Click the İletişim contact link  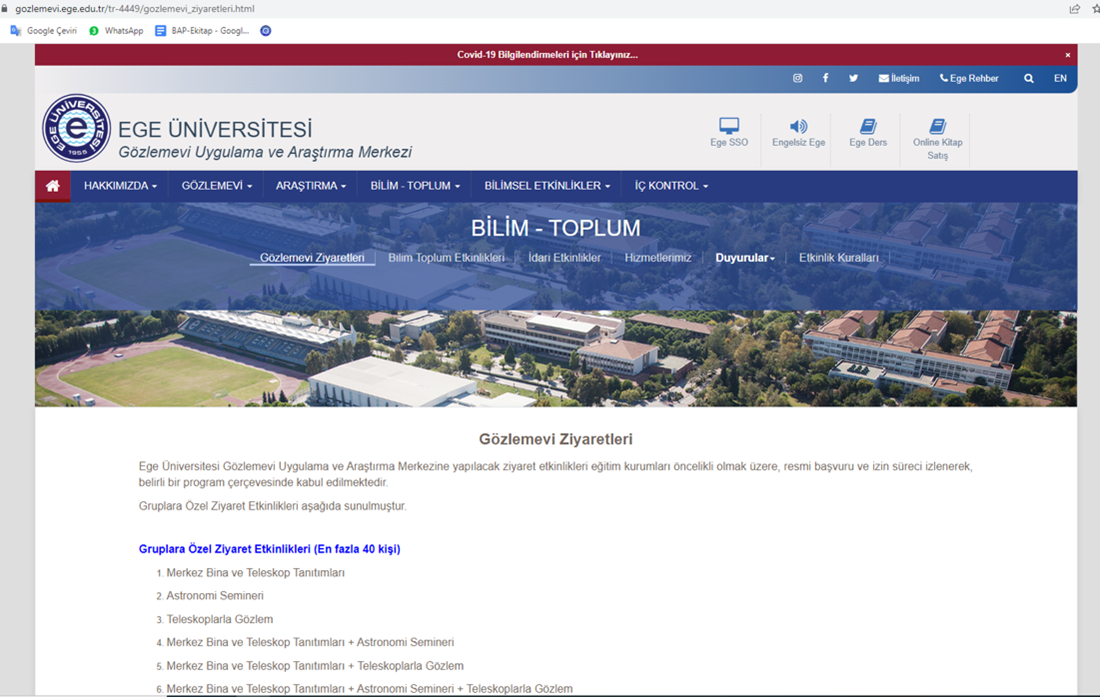(899, 78)
